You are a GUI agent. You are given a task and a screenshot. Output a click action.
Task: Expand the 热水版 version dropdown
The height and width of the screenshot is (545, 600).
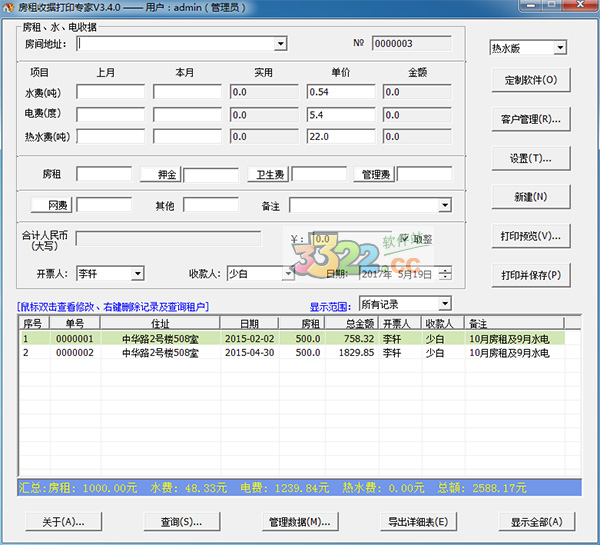click(559, 48)
